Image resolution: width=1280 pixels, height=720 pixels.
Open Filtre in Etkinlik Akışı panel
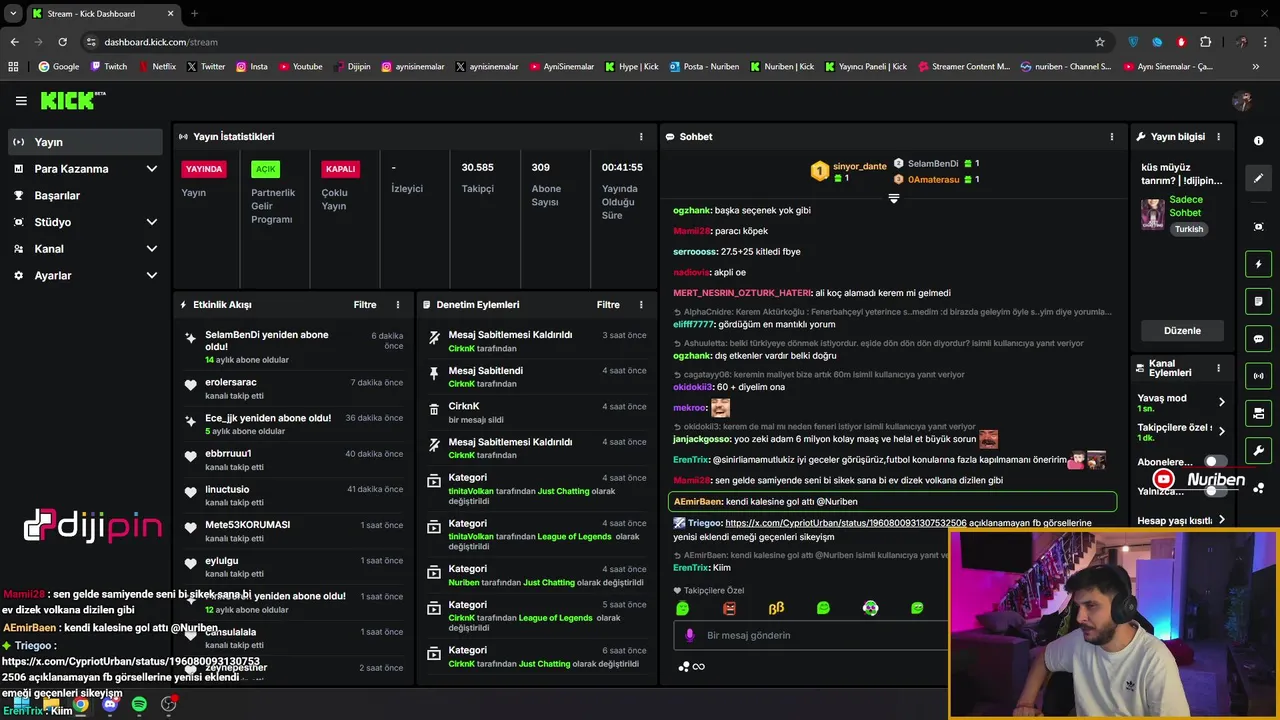[x=365, y=305]
